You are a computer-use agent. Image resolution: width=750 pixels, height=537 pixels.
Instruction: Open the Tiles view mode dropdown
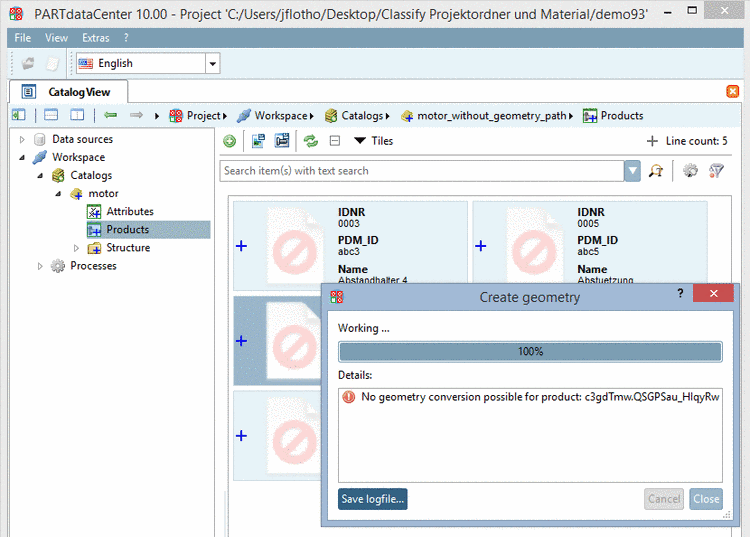(x=374, y=141)
